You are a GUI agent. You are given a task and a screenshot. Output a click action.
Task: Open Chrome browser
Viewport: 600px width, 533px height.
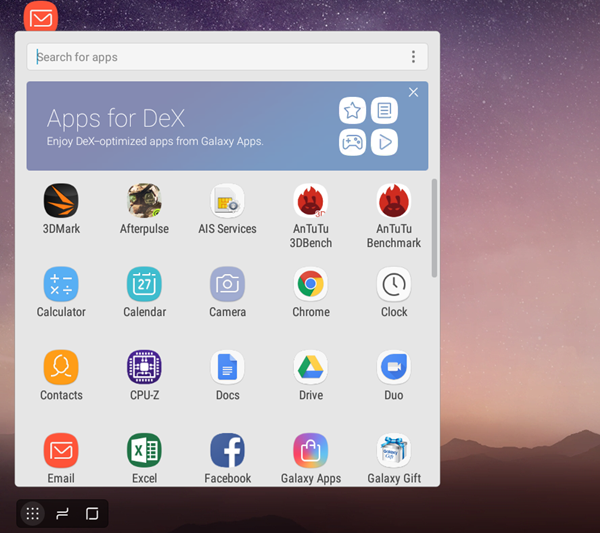(x=311, y=284)
